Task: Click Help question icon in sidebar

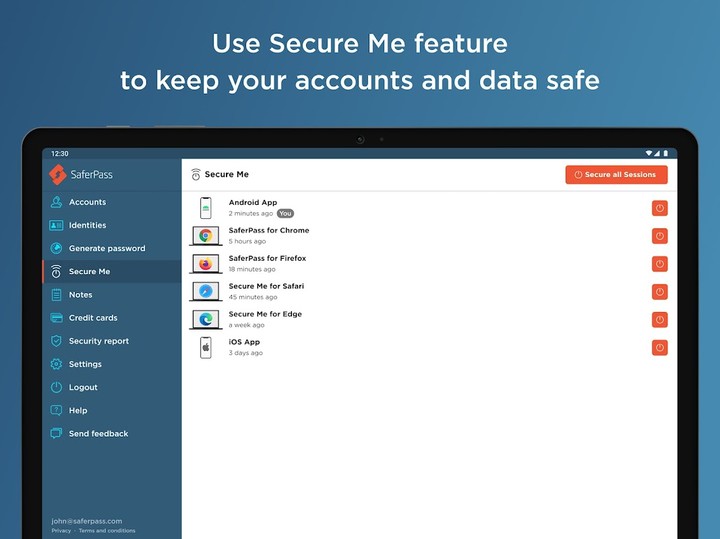Action: pyautogui.click(x=56, y=410)
